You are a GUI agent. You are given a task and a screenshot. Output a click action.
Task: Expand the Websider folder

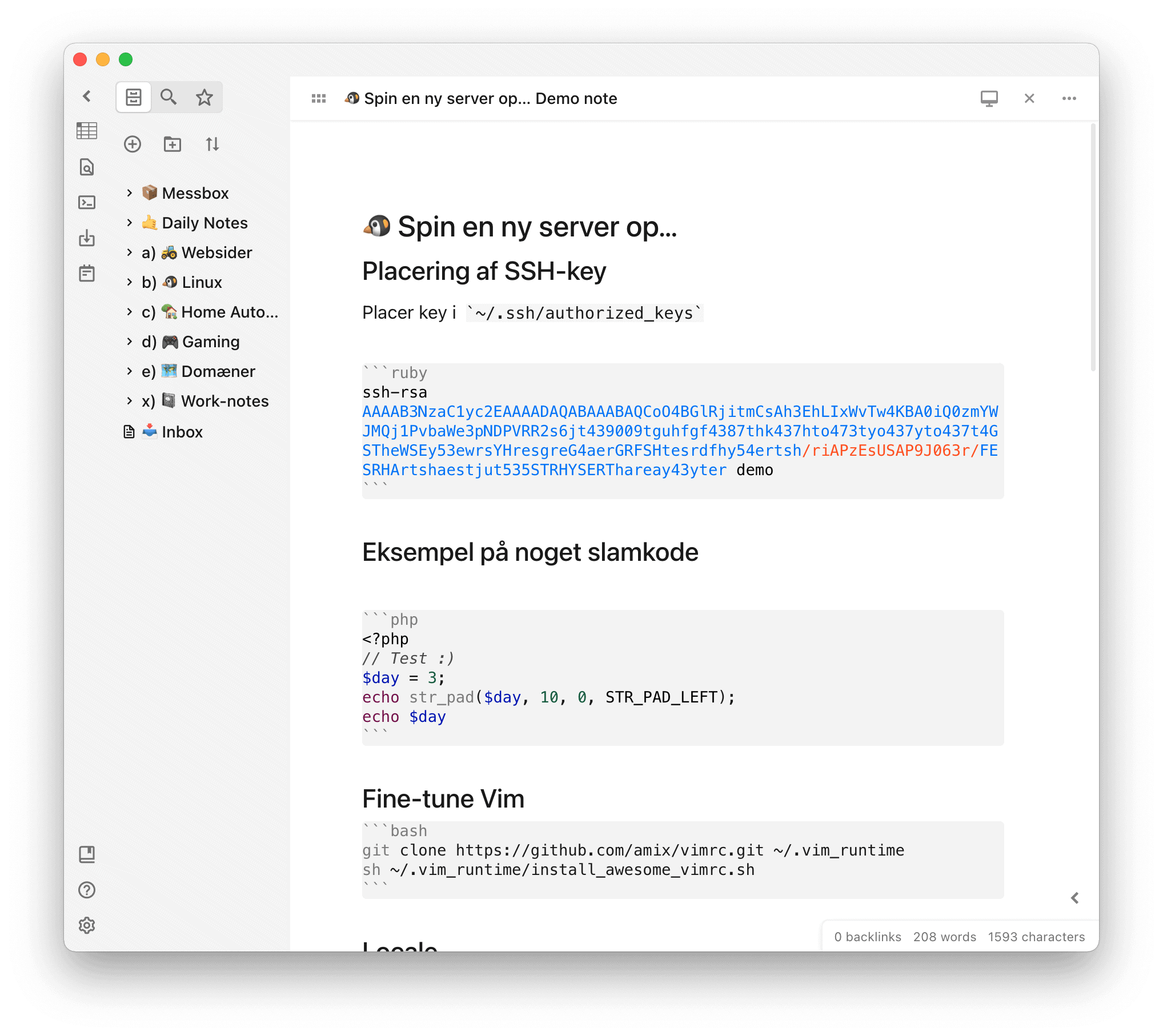pyautogui.click(x=130, y=252)
